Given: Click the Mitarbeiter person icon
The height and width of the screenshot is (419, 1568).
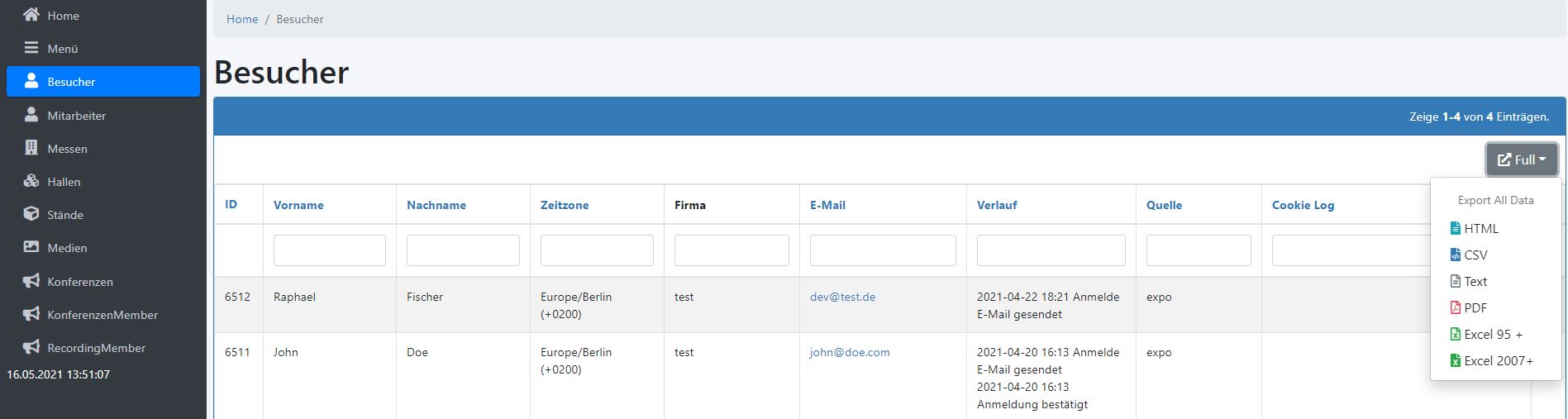Looking at the screenshot, I should pos(31,115).
